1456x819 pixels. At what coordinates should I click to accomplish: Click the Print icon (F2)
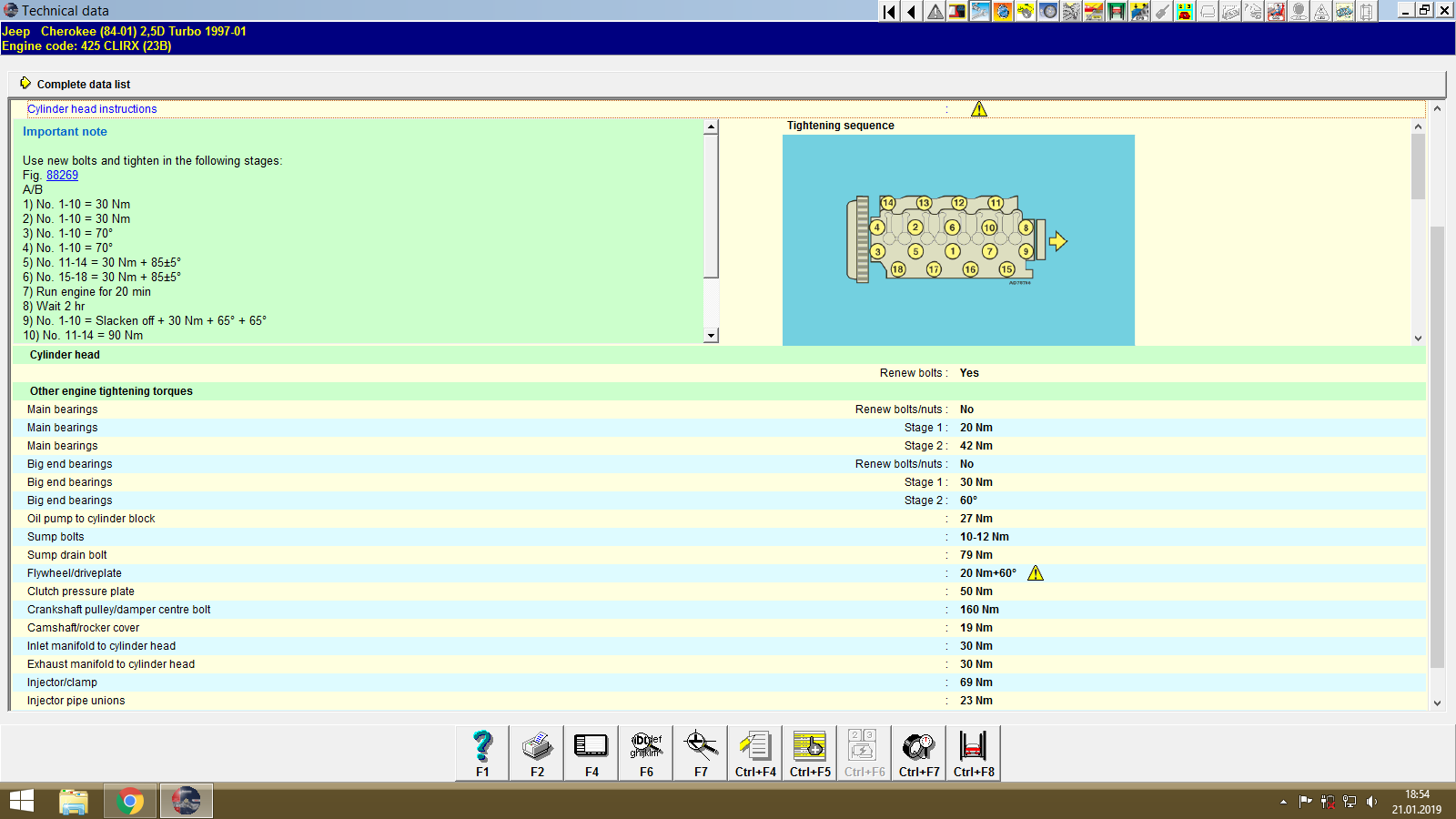point(536,753)
